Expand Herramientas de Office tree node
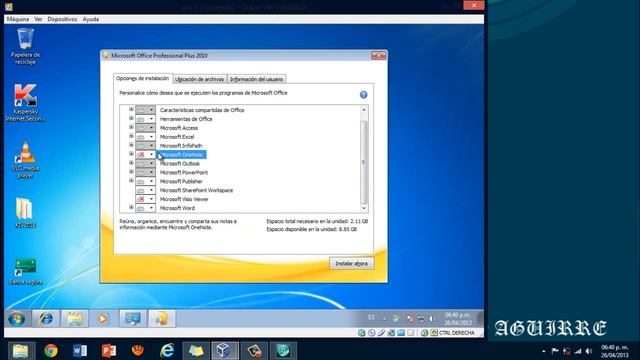This screenshot has width=640, height=360. tap(131, 118)
